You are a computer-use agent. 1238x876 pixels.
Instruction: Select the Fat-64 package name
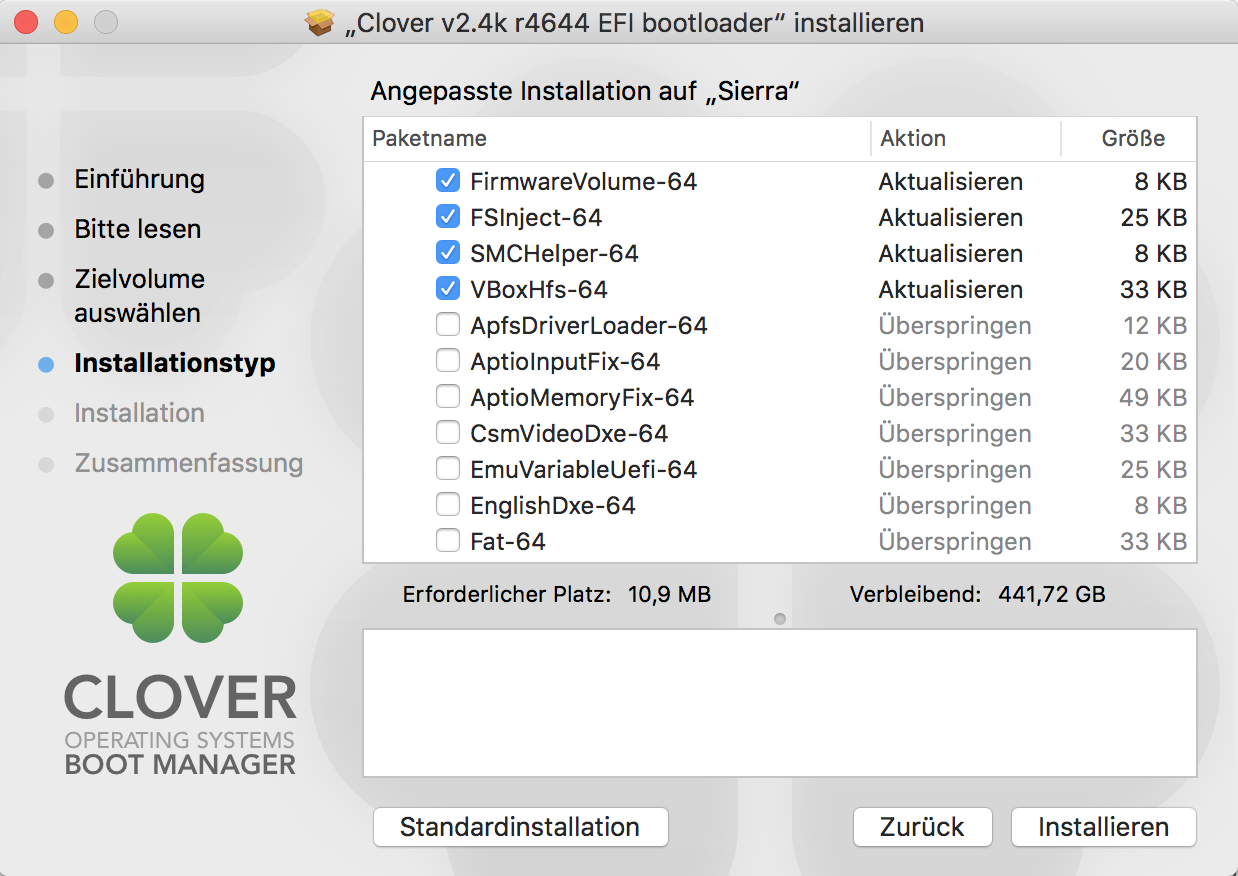(x=508, y=541)
